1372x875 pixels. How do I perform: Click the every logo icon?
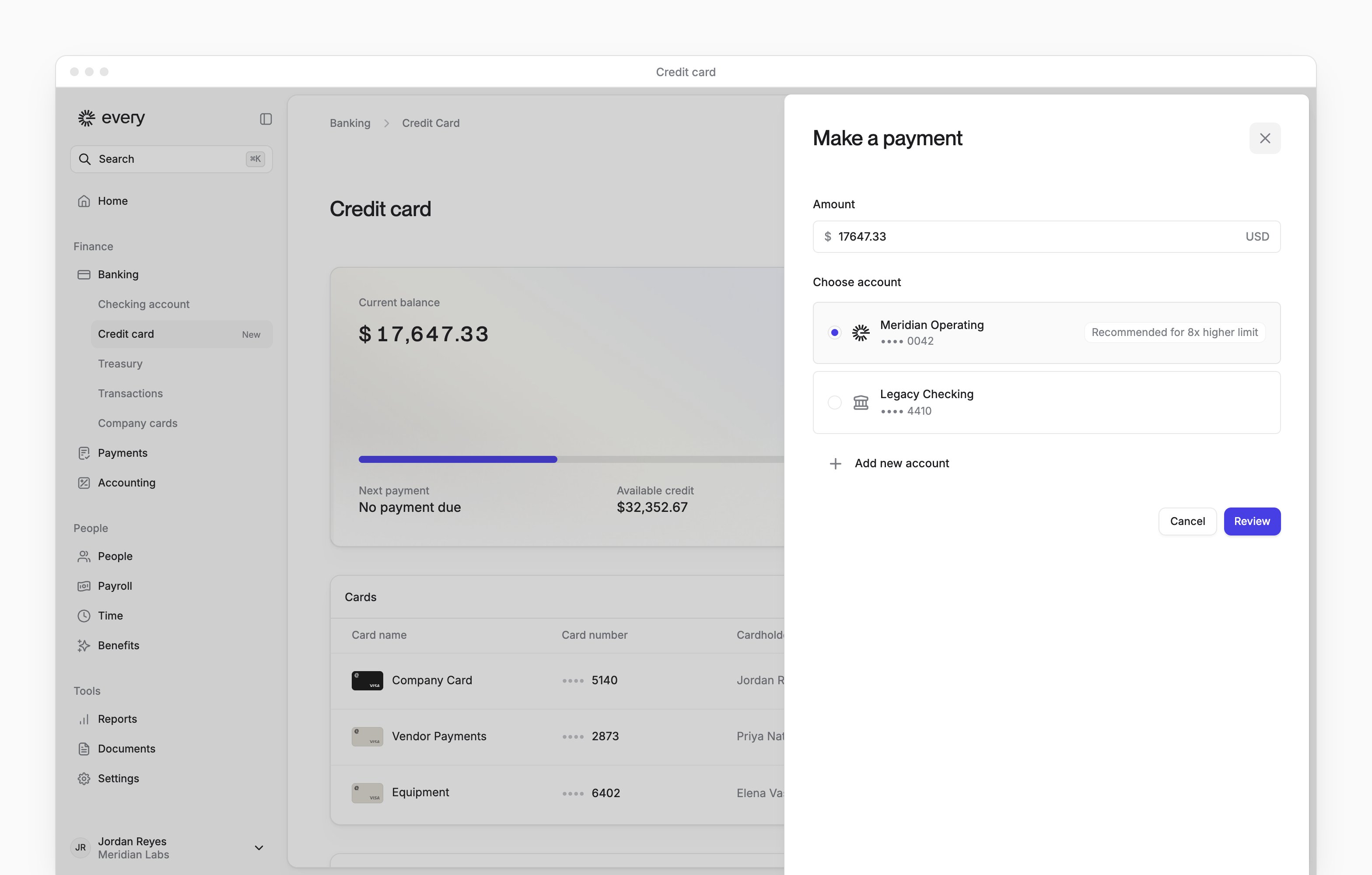[86, 118]
